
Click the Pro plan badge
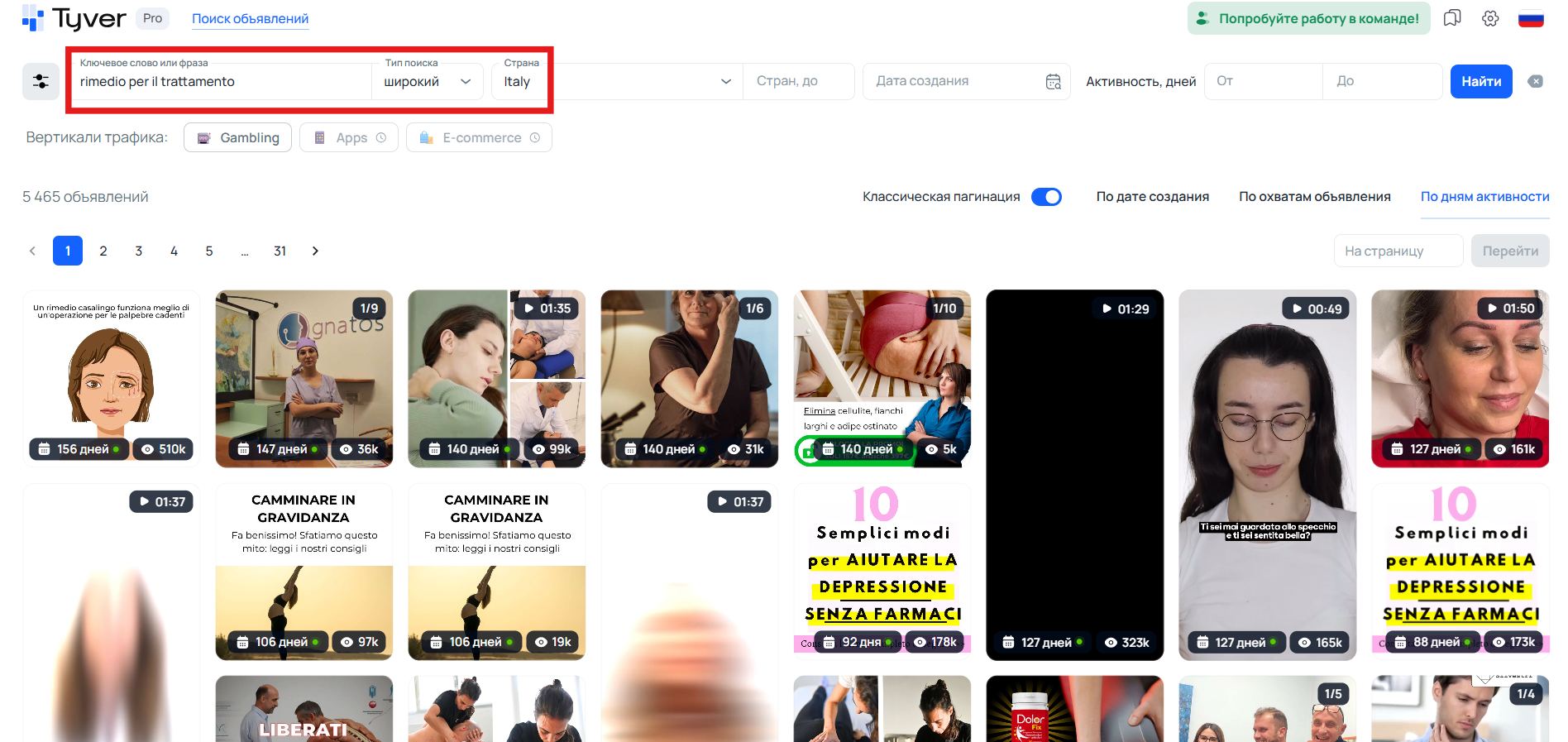[x=152, y=18]
